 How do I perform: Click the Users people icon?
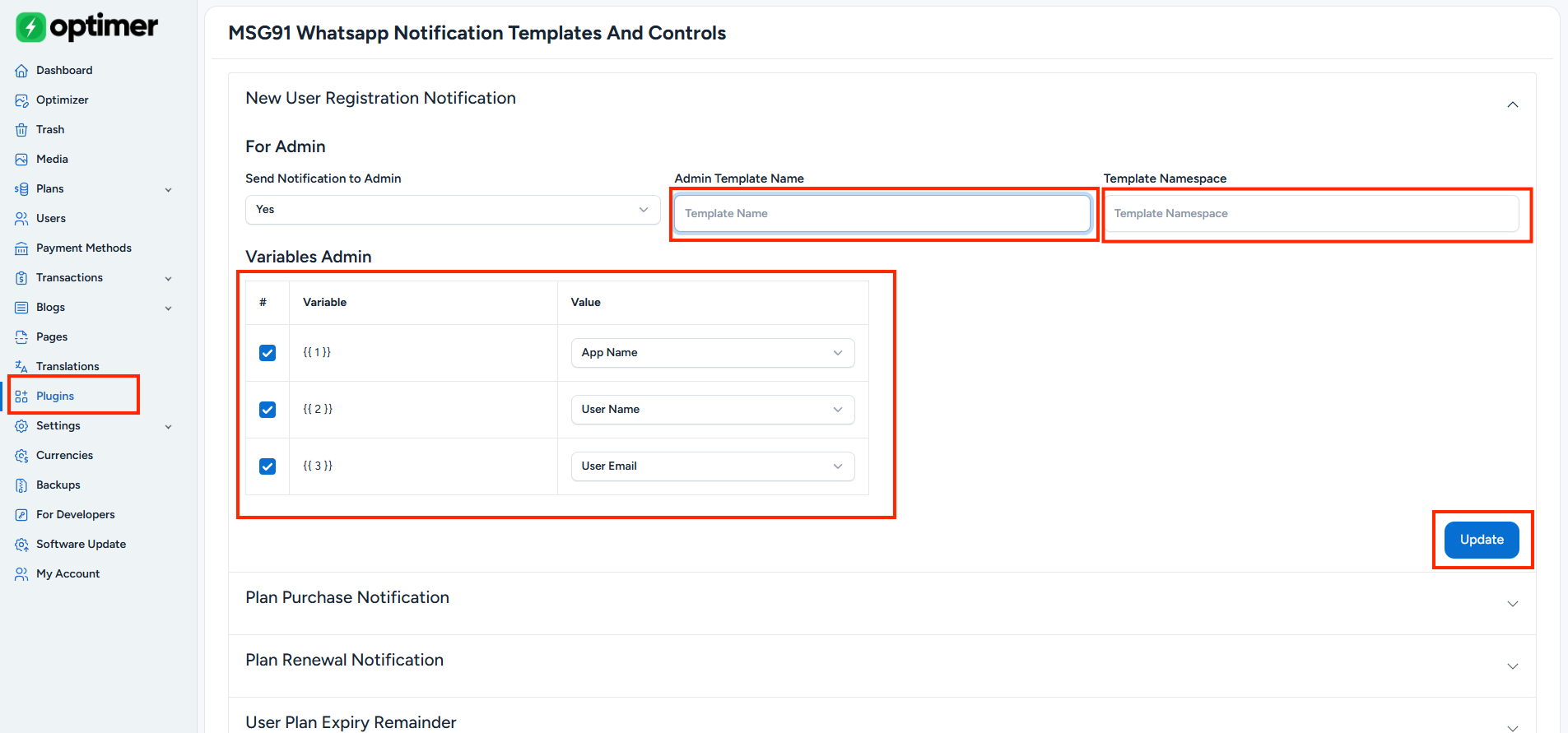(x=21, y=219)
